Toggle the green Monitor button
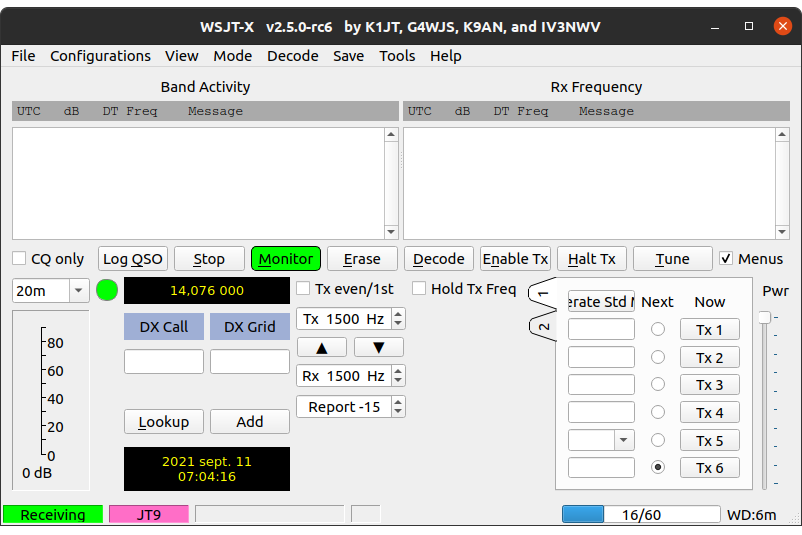This screenshot has height=535, width=802. [x=286, y=259]
